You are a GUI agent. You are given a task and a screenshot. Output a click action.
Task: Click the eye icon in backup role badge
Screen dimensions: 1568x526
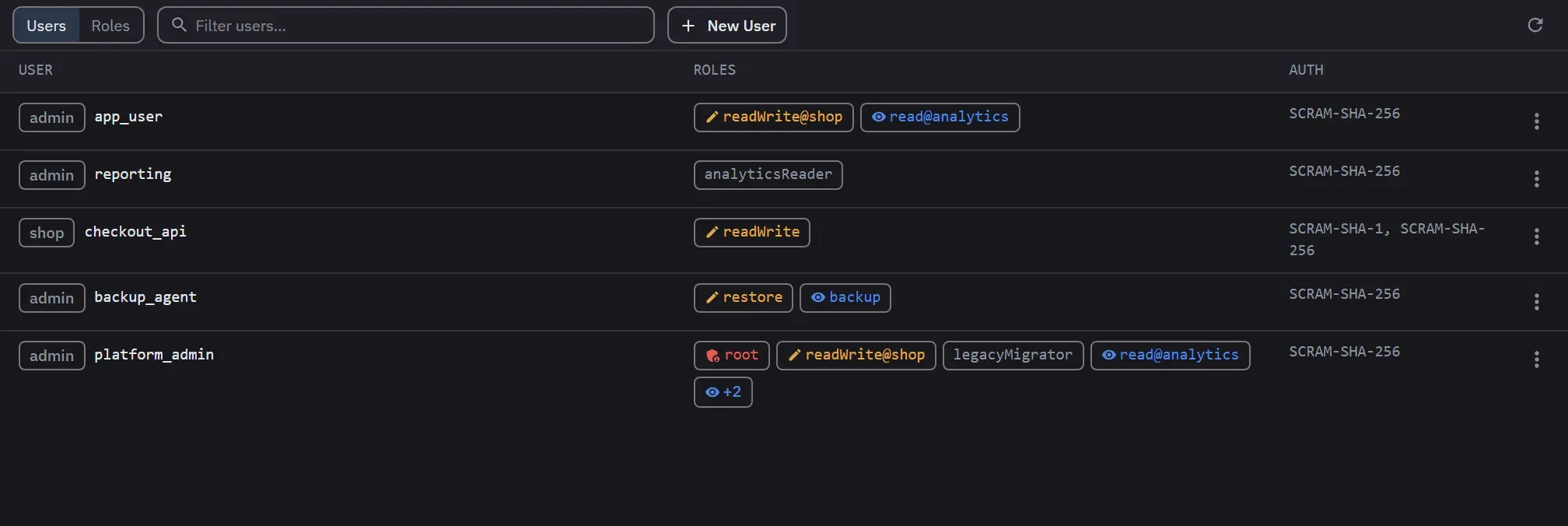pyautogui.click(x=818, y=297)
